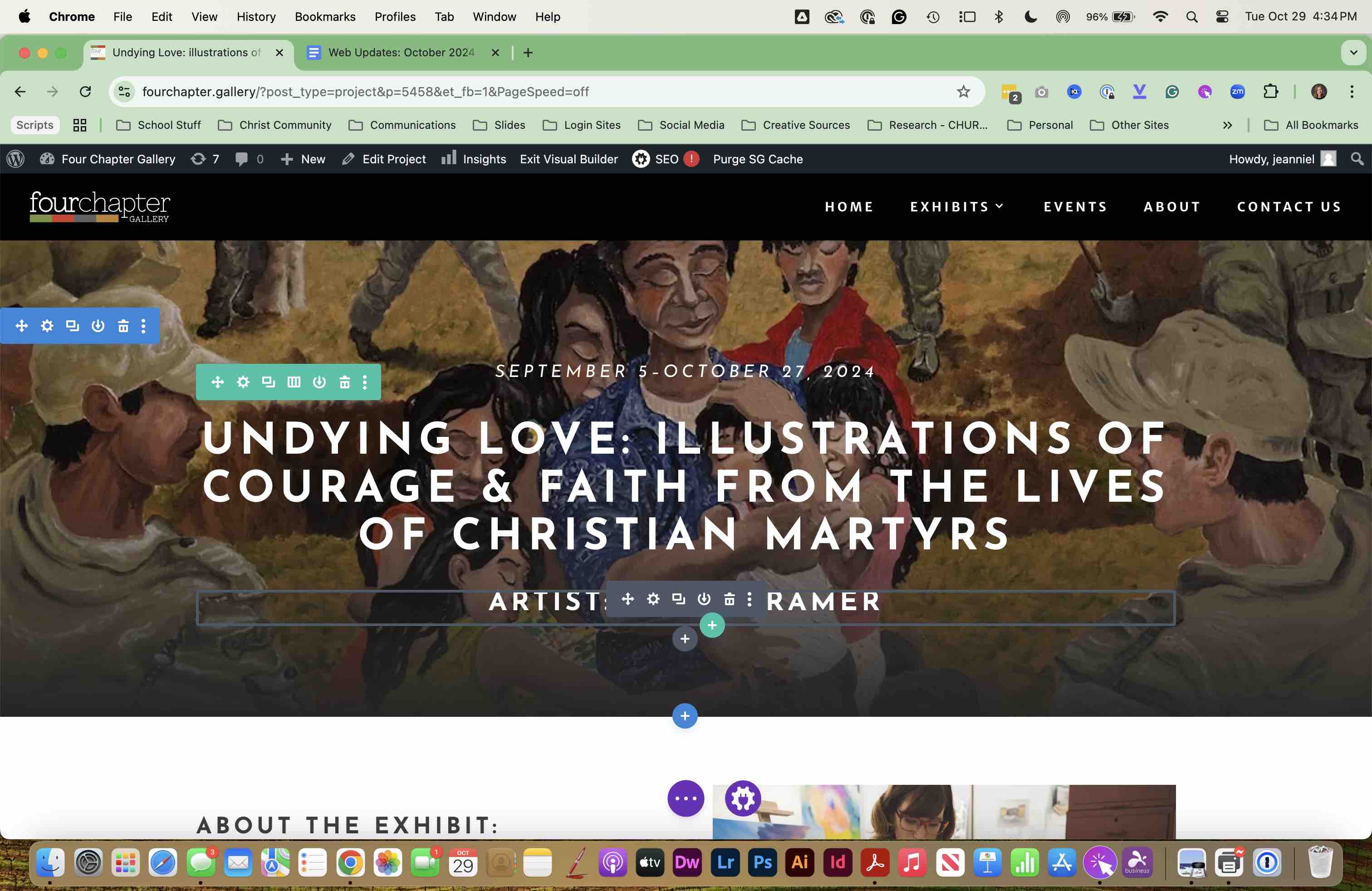Click Edit Project link
This screenshot has height=891, width=1372.
(384, 159)
